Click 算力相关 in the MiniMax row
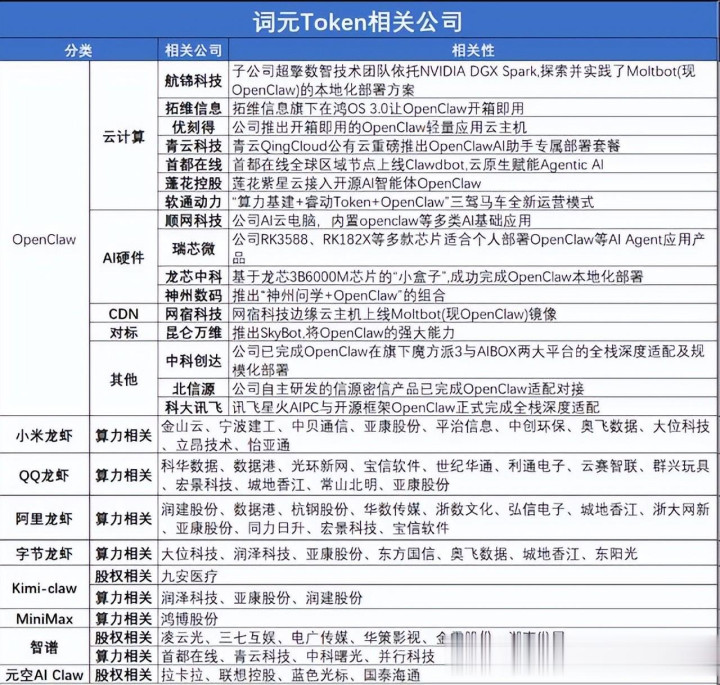720x685 pixels. (x=124, y=619)
